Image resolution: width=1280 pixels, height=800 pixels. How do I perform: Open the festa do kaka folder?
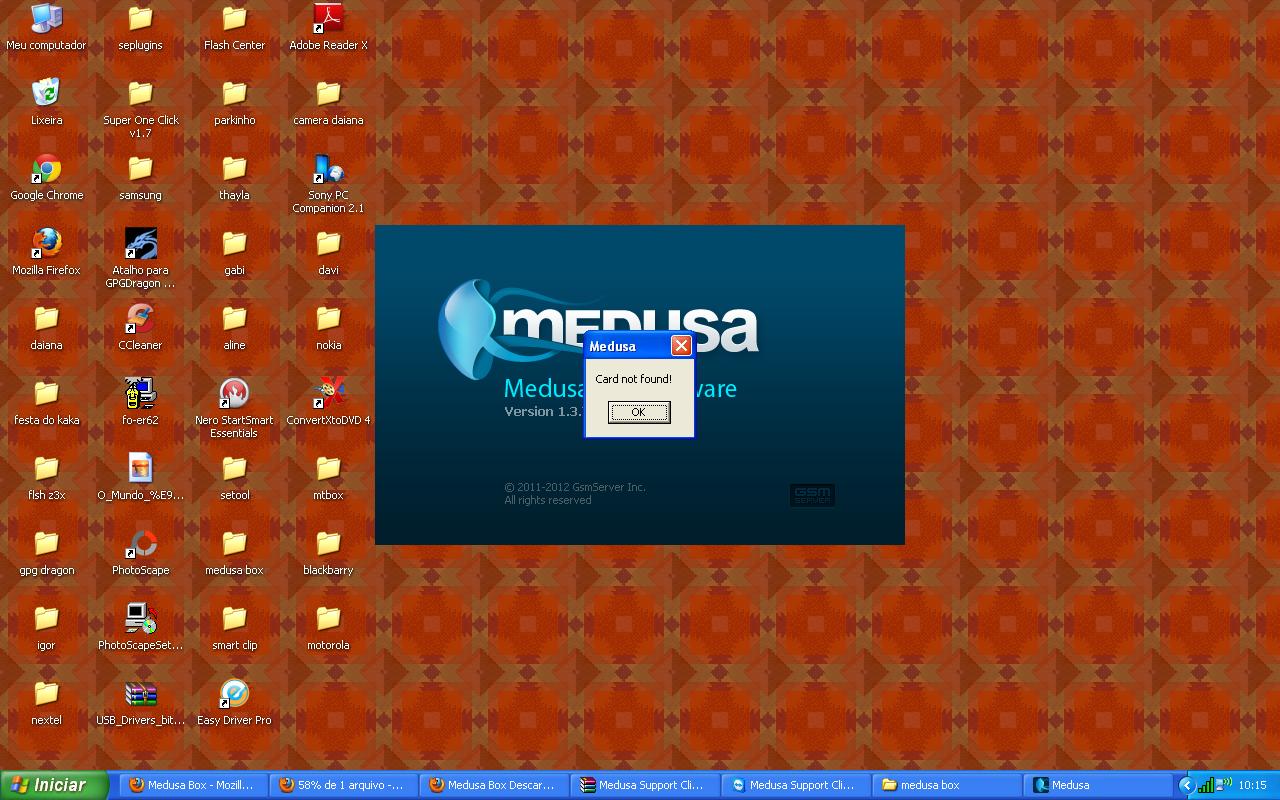(46, 393)
